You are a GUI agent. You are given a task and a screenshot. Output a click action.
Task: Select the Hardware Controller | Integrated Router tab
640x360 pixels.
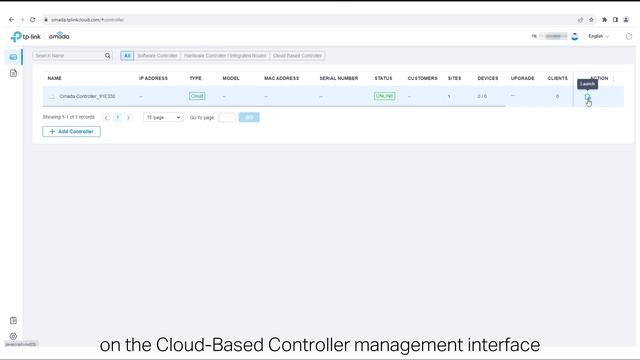tap(225, 56)
